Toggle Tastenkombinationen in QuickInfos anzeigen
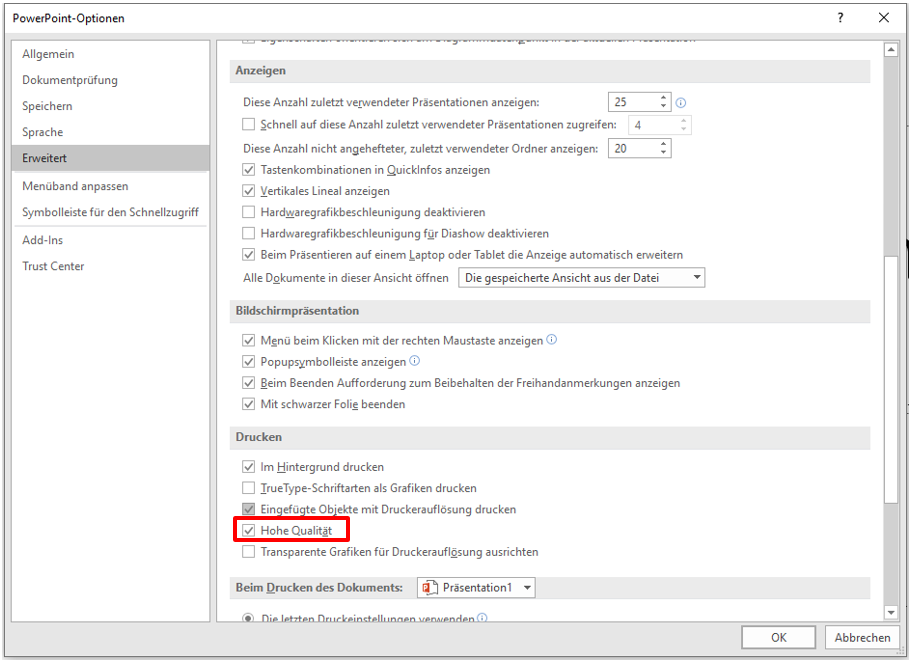 pos(248,170)
